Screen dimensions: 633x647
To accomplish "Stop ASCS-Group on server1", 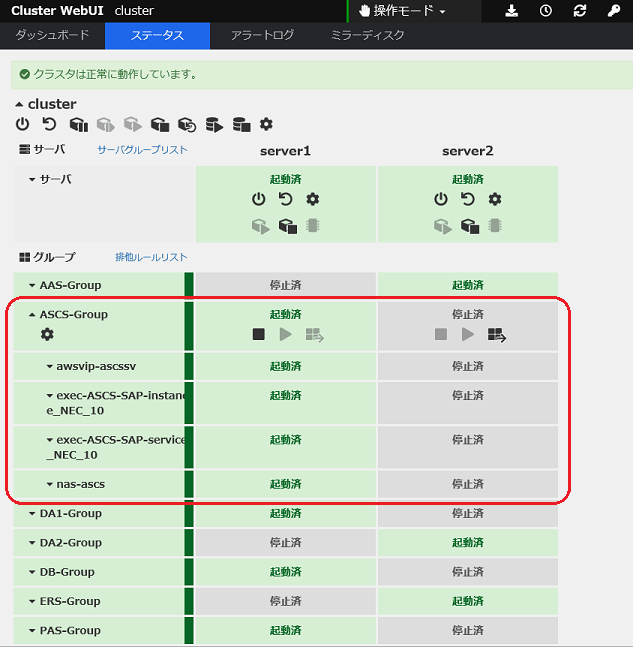I will click(259, 334).
